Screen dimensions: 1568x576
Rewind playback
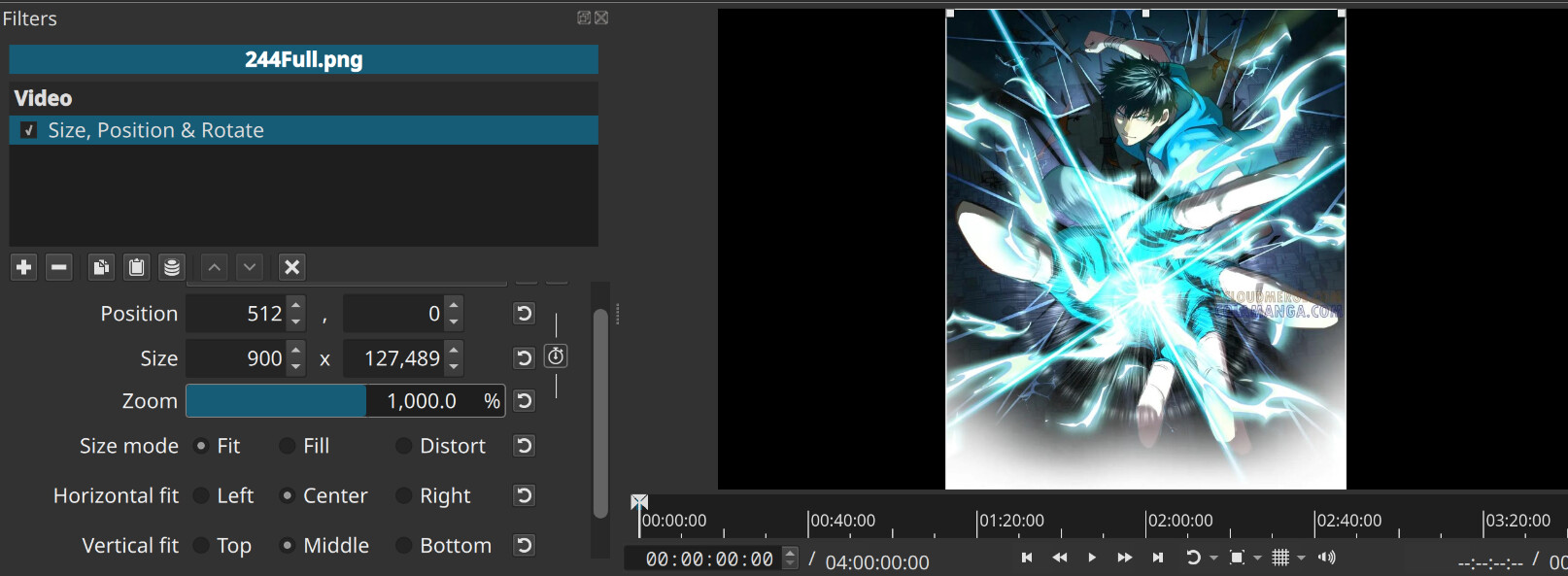click(1060, 558)
